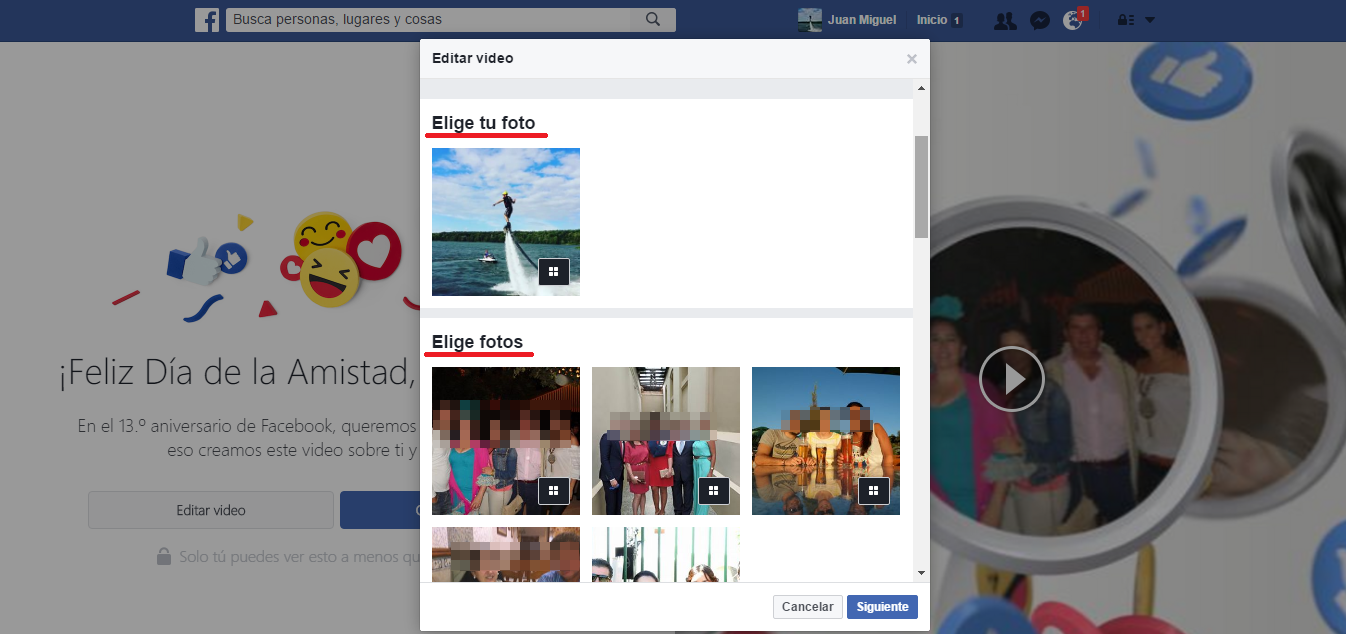Screen dimensions: 1346x634
Task: Click the Facebook logo icon
Action: point(207,20)
